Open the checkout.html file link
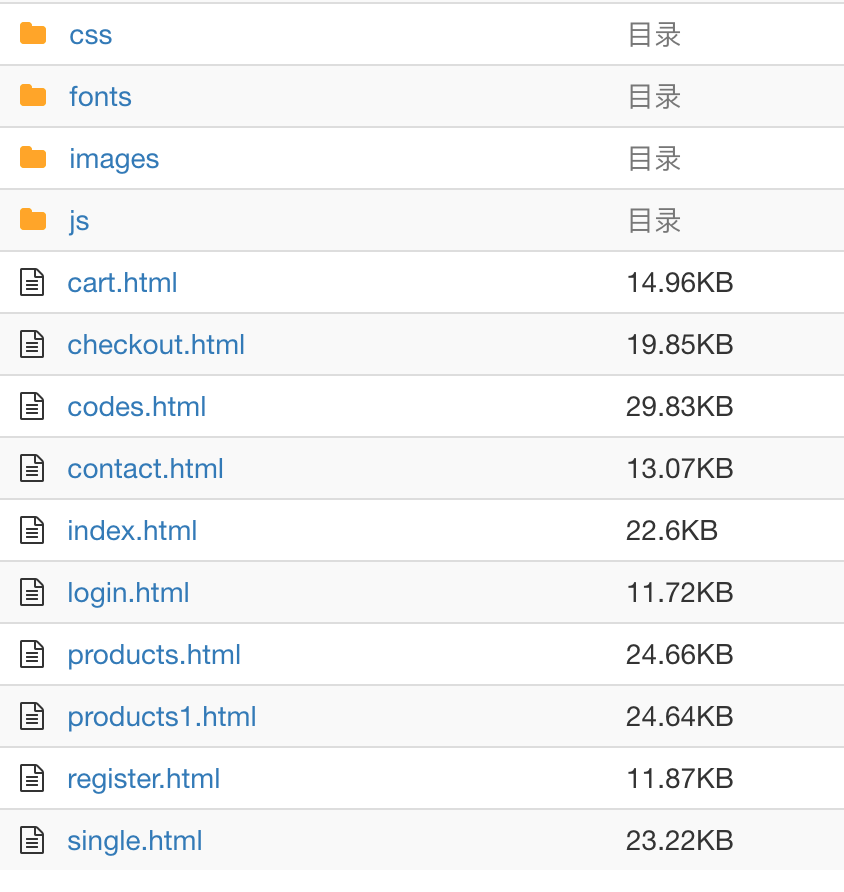844x892 pixels. click(x=156, y=345)
